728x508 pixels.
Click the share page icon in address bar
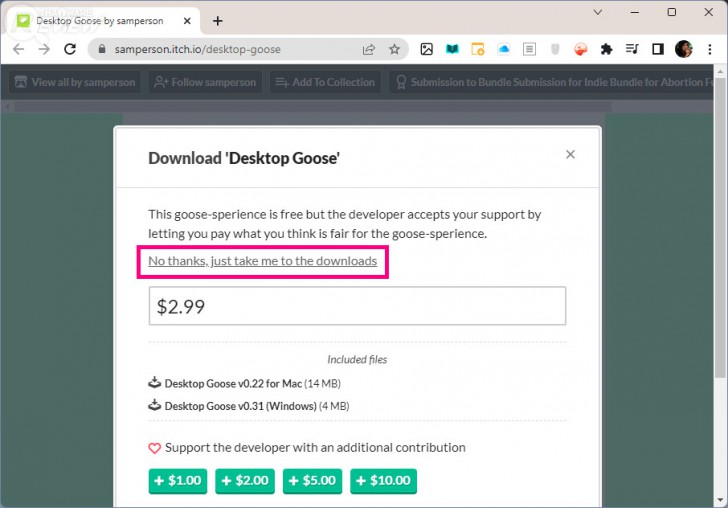[x=369, y=49]
